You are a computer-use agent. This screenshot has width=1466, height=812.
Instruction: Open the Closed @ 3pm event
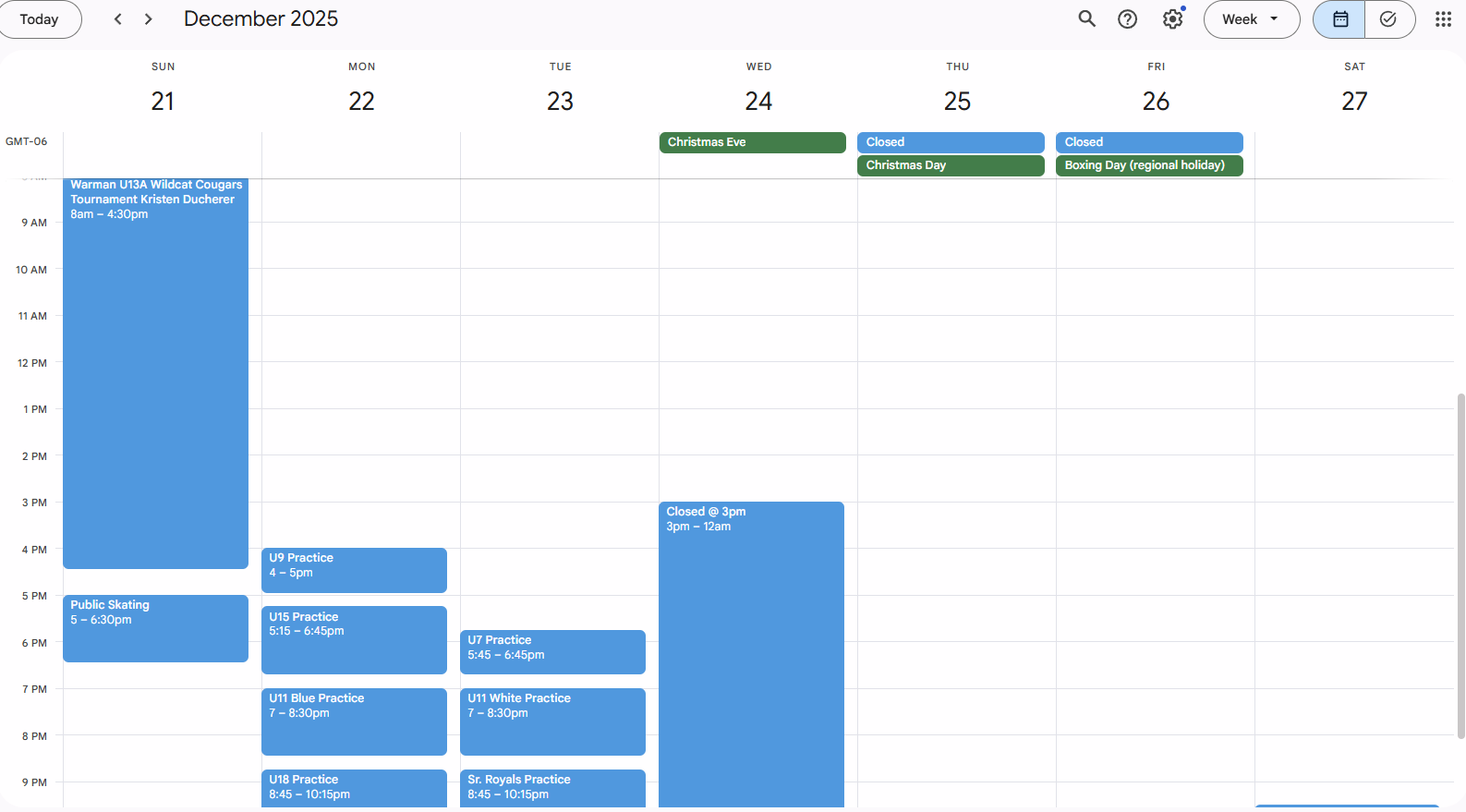(x=751, y=647)
